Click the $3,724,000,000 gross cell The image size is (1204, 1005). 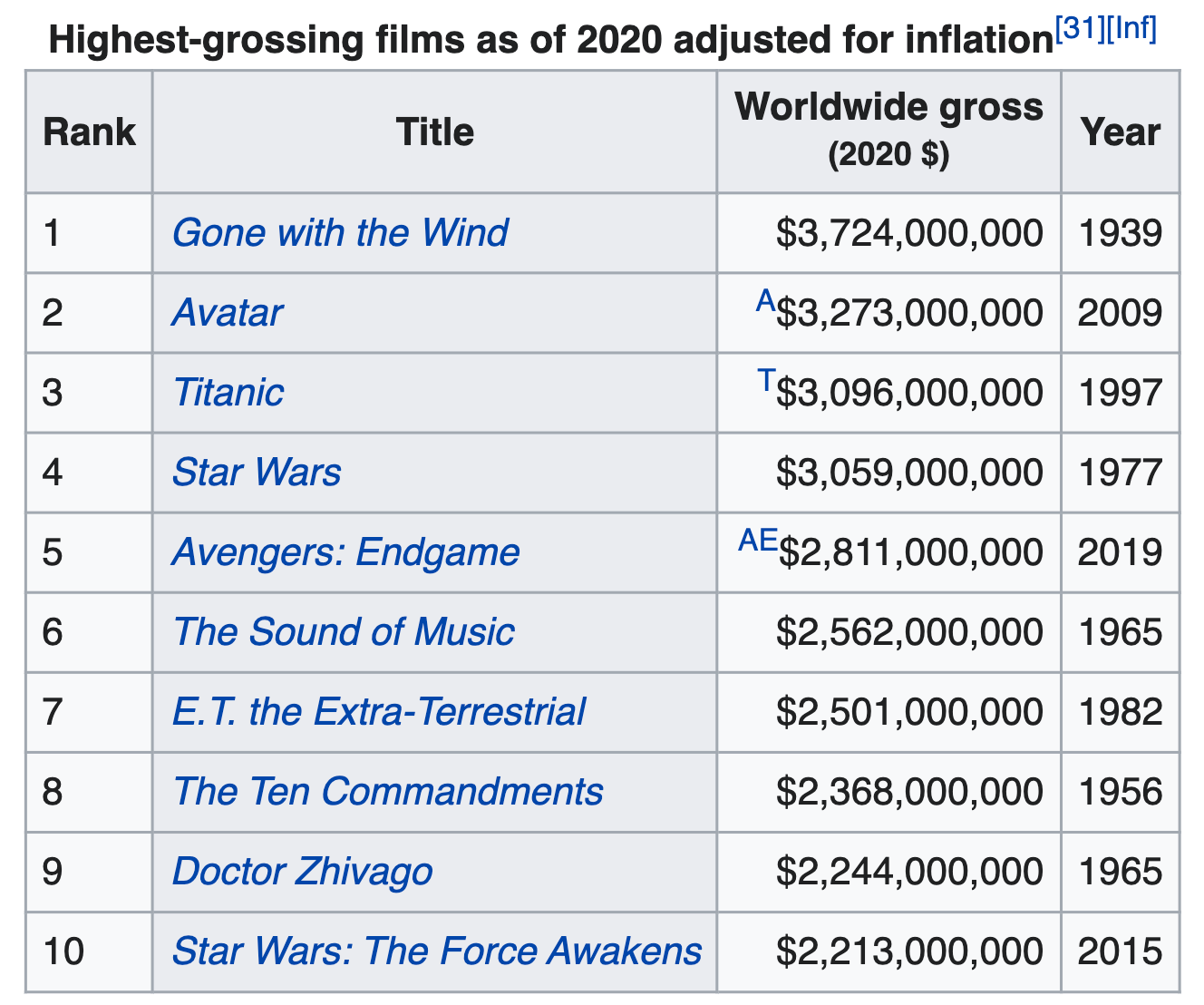coord(909,233)
